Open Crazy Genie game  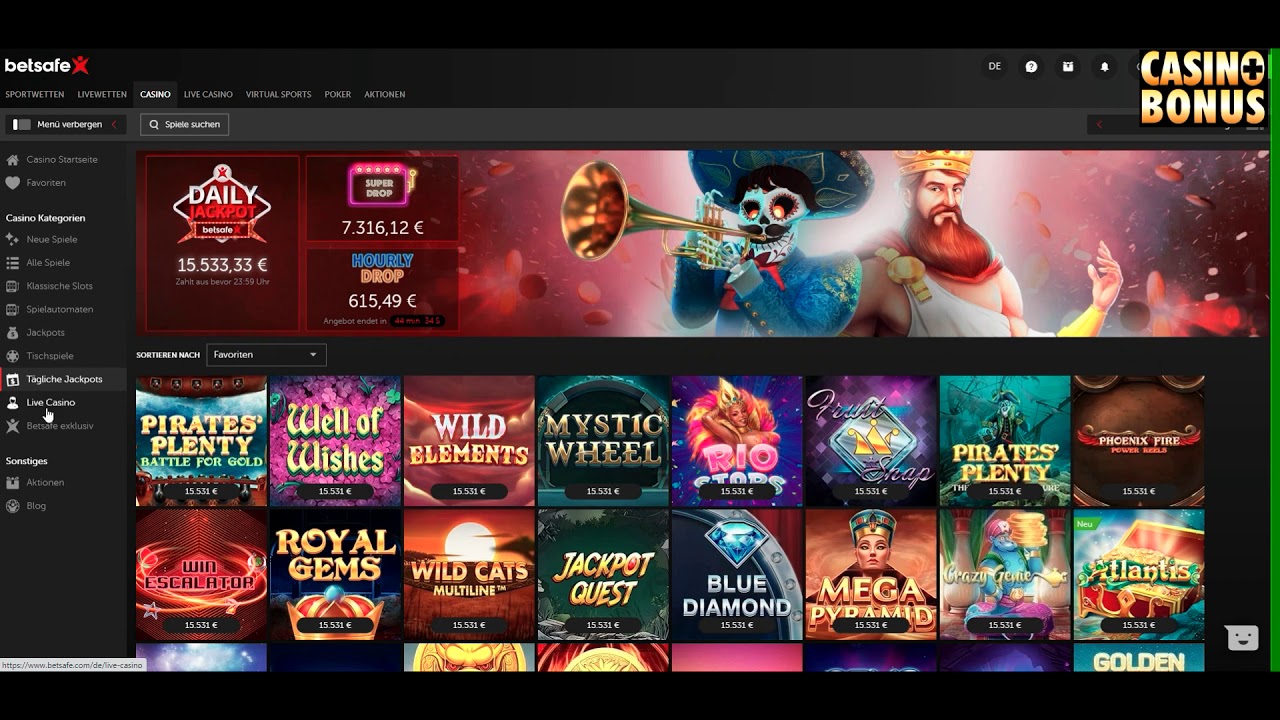pyautogui.click(x=1005, y=575)
